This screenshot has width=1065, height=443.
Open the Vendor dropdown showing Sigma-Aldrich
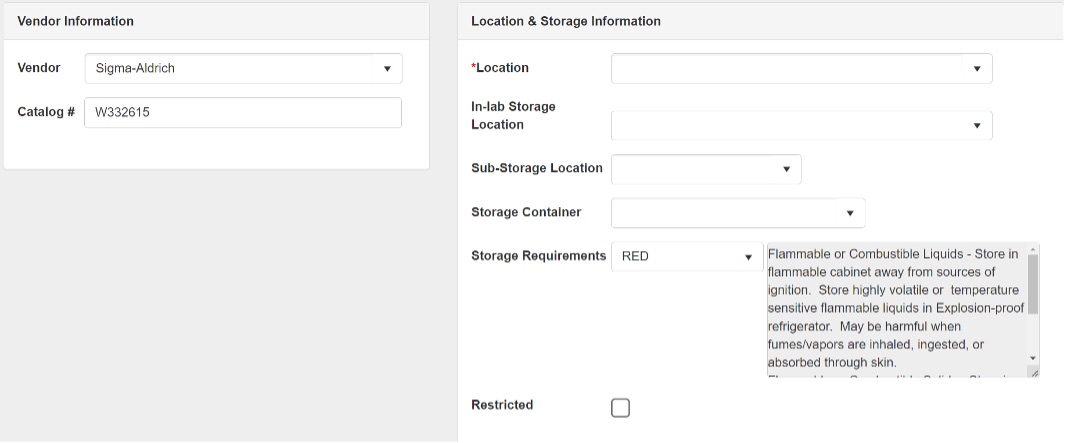(x=243, y=69)
